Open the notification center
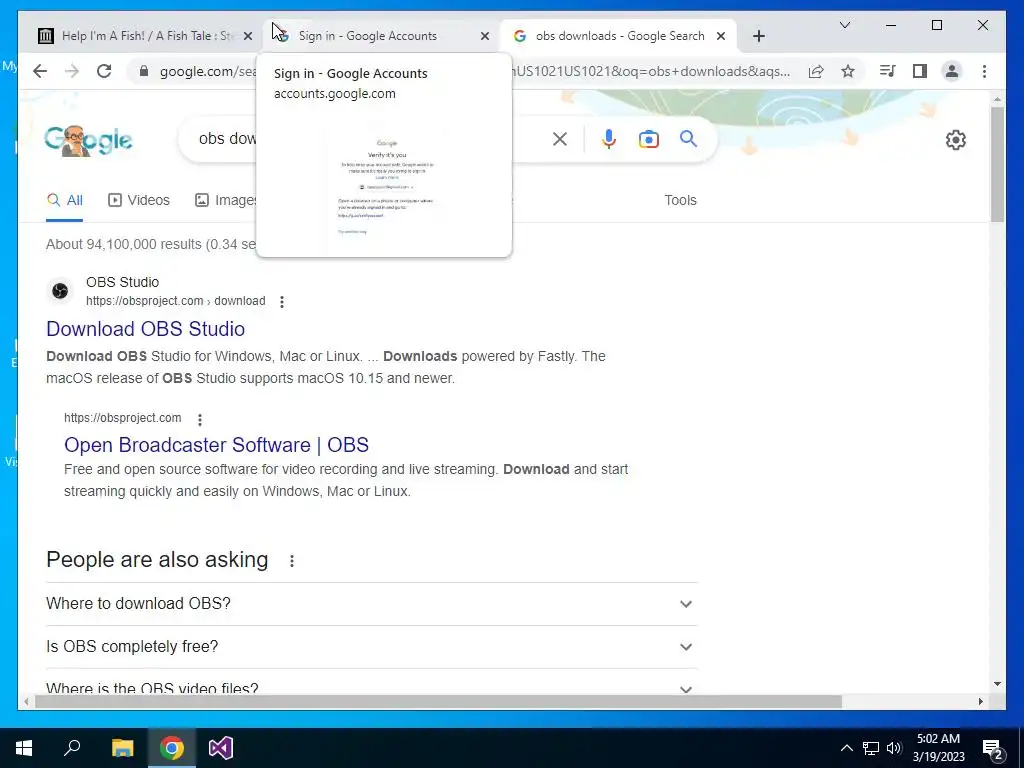 [993, 748]
